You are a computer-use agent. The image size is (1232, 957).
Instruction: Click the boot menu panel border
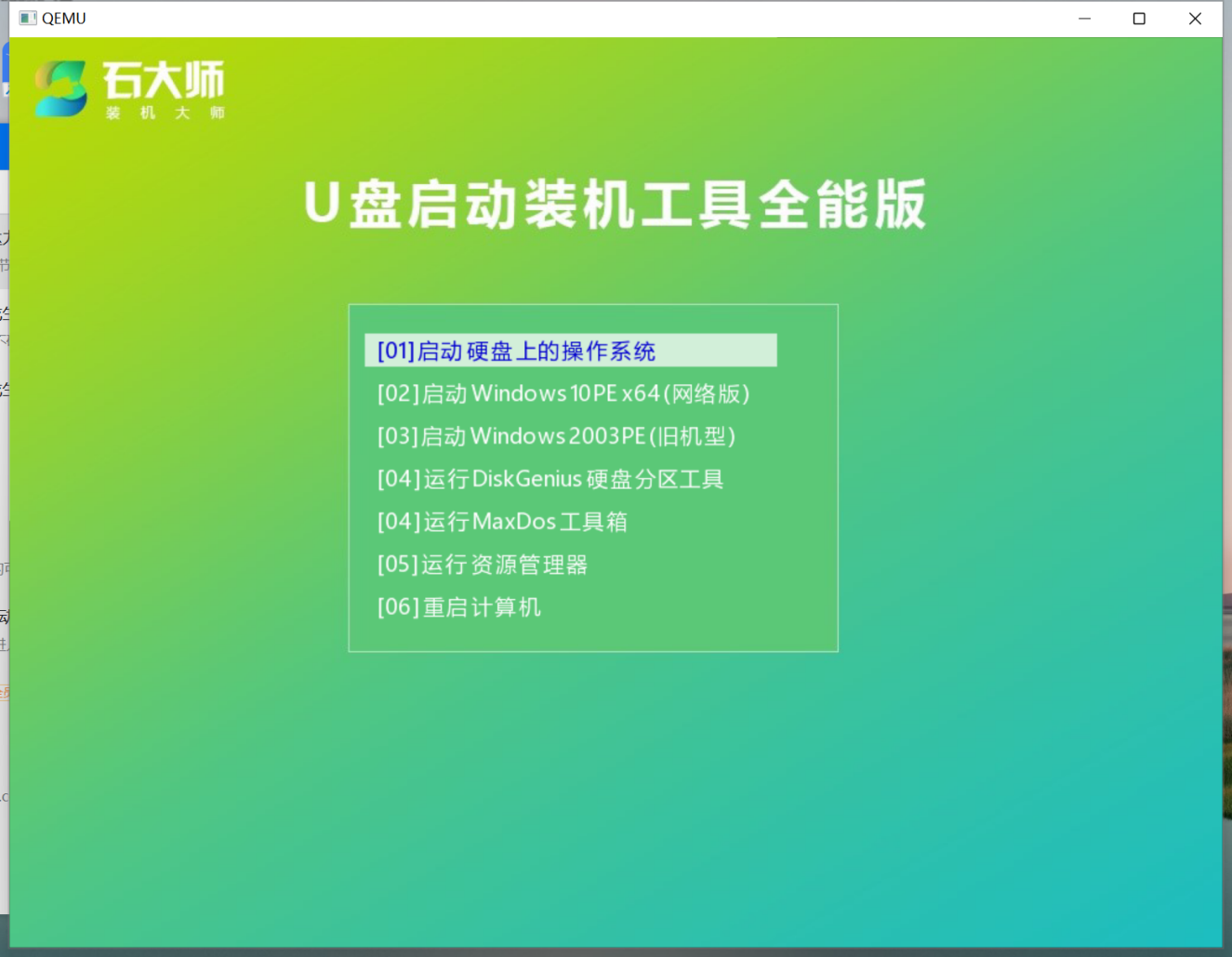593,305
